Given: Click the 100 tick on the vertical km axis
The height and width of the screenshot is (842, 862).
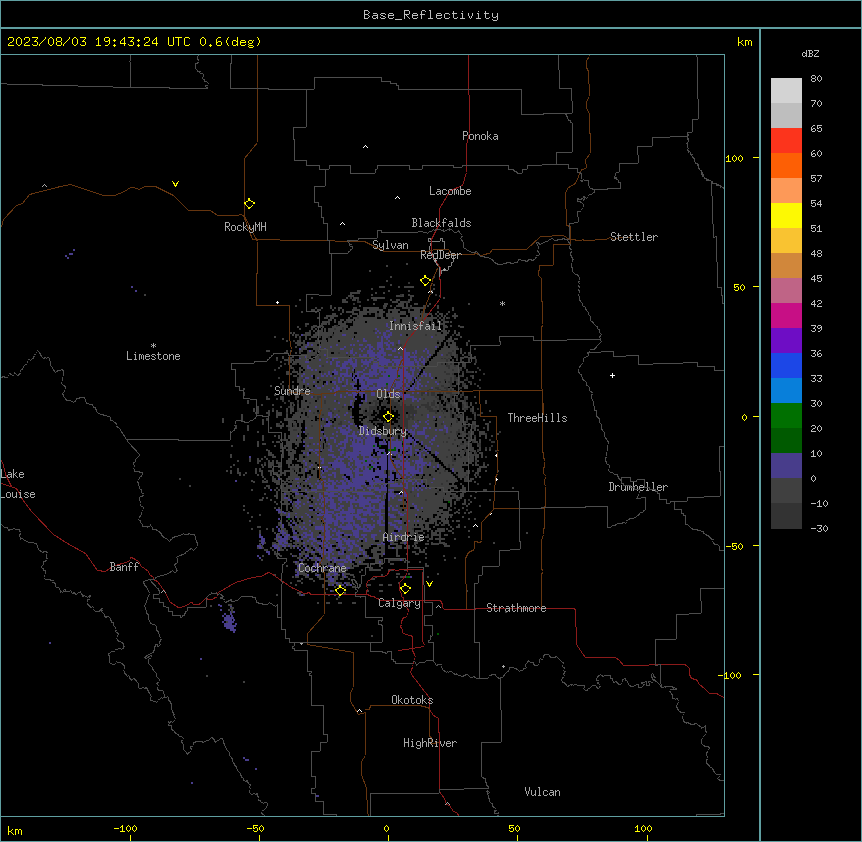Looking at the screenshot, I should (x=734, y=158).
